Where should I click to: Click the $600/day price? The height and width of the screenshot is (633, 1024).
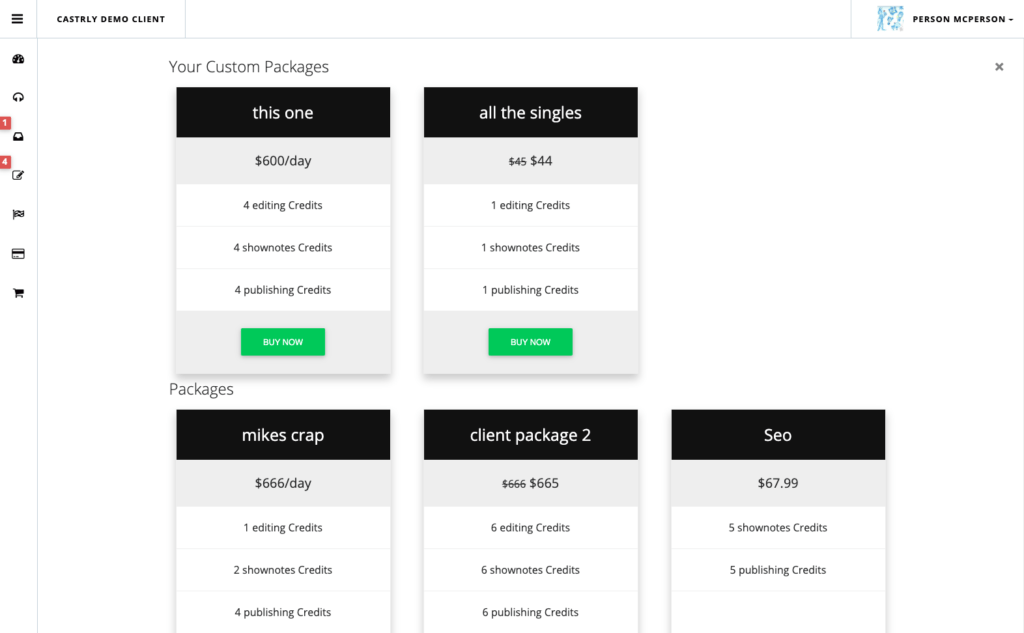283,161
